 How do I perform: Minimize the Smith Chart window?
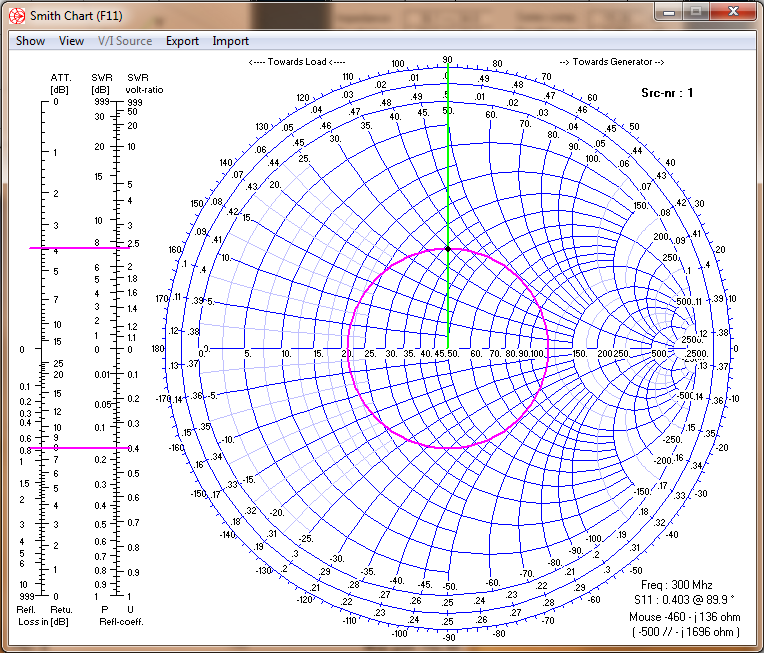[x=669, y=12]
